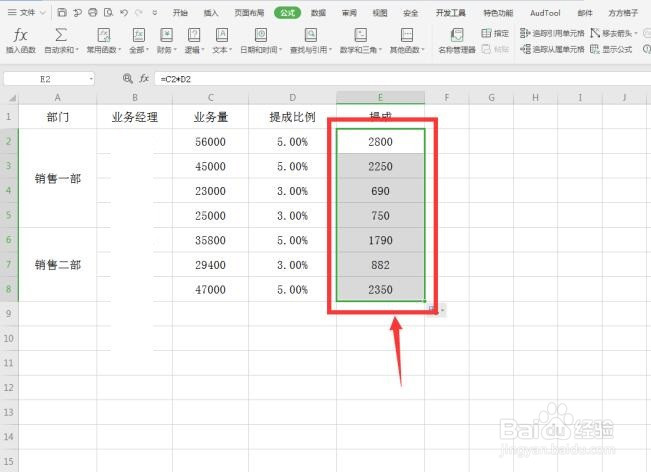
Task: Open the 日期和时间 functions icon
Action: tap(261, 35)
